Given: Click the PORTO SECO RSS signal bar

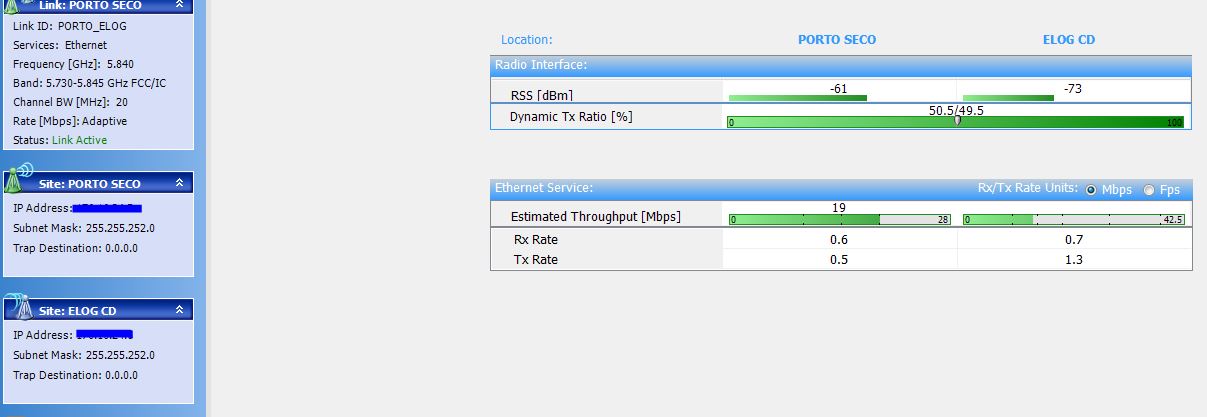Looking at the screenshot, I should click(797, 98).
